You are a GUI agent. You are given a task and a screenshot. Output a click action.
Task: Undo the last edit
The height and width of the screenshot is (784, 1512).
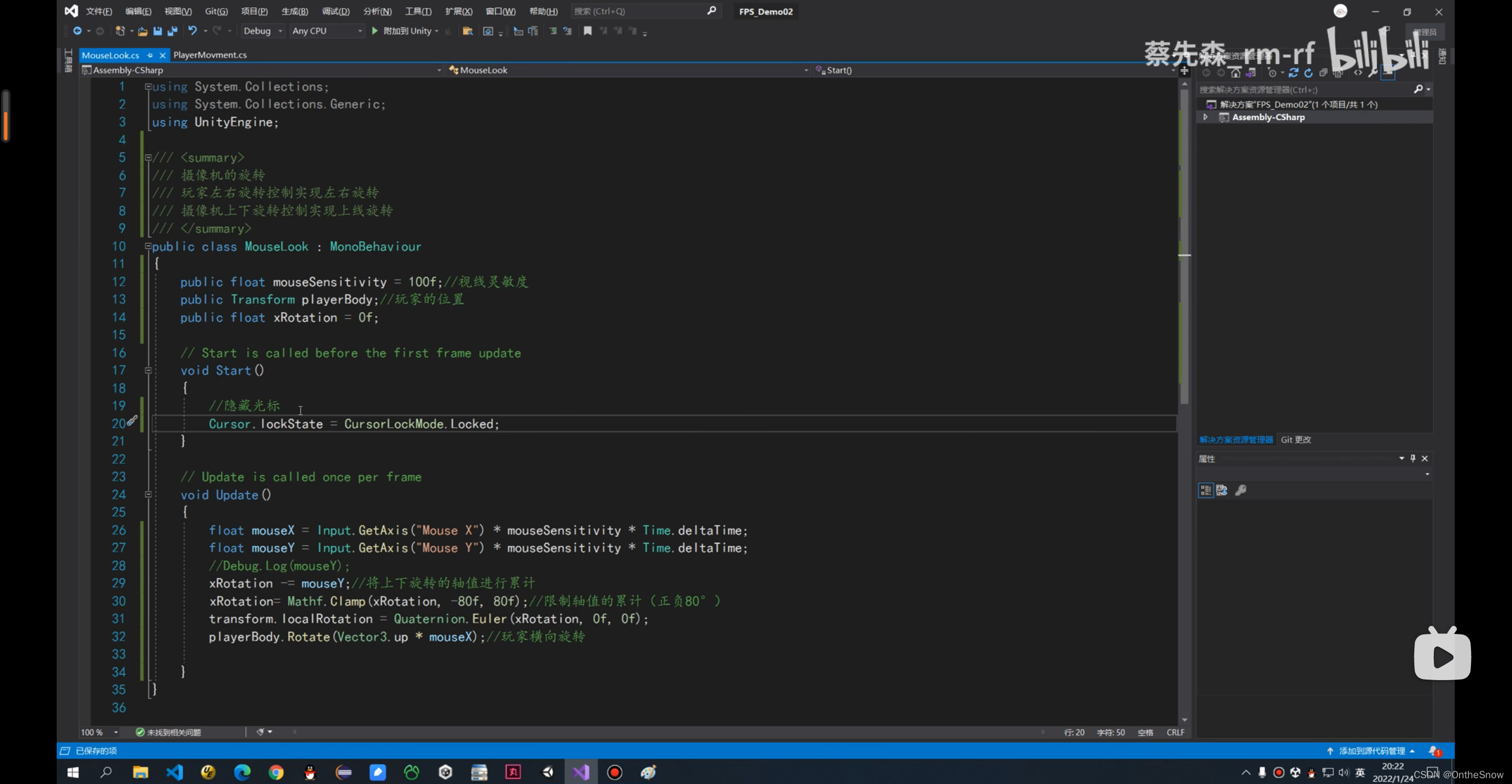pos(194,31)
